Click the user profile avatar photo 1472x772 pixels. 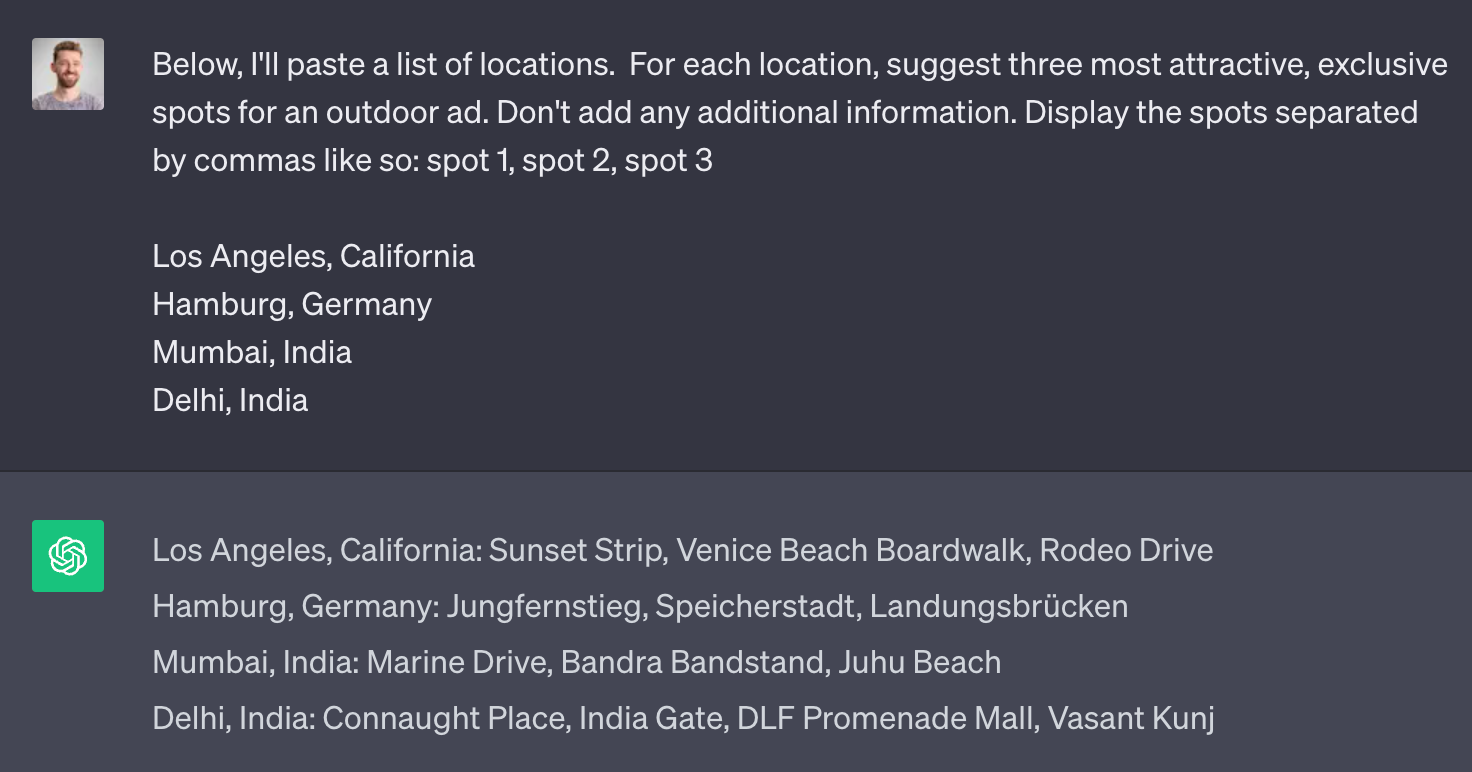[x=68, y=74]
